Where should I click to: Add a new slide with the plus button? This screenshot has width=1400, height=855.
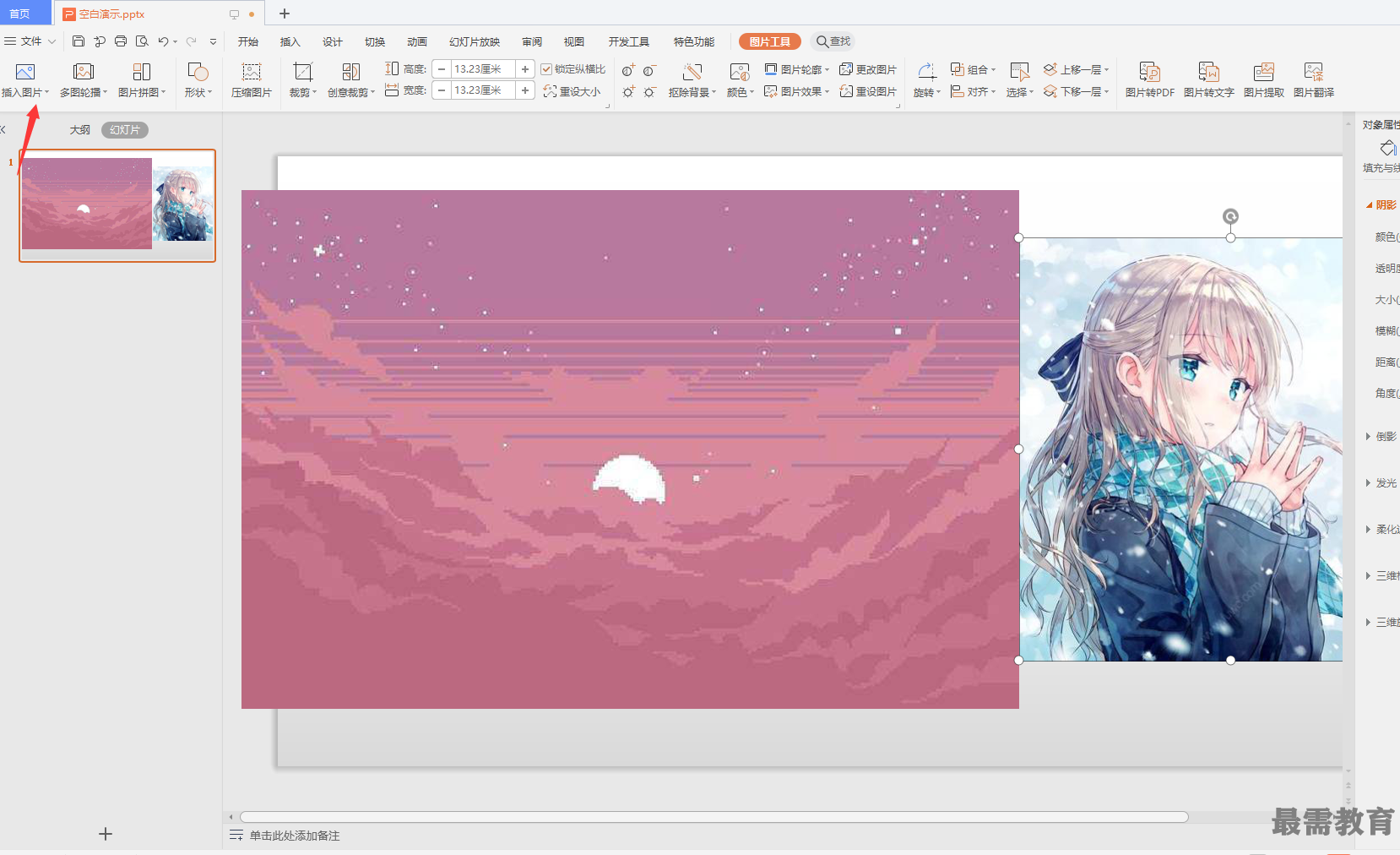point(106,834)
